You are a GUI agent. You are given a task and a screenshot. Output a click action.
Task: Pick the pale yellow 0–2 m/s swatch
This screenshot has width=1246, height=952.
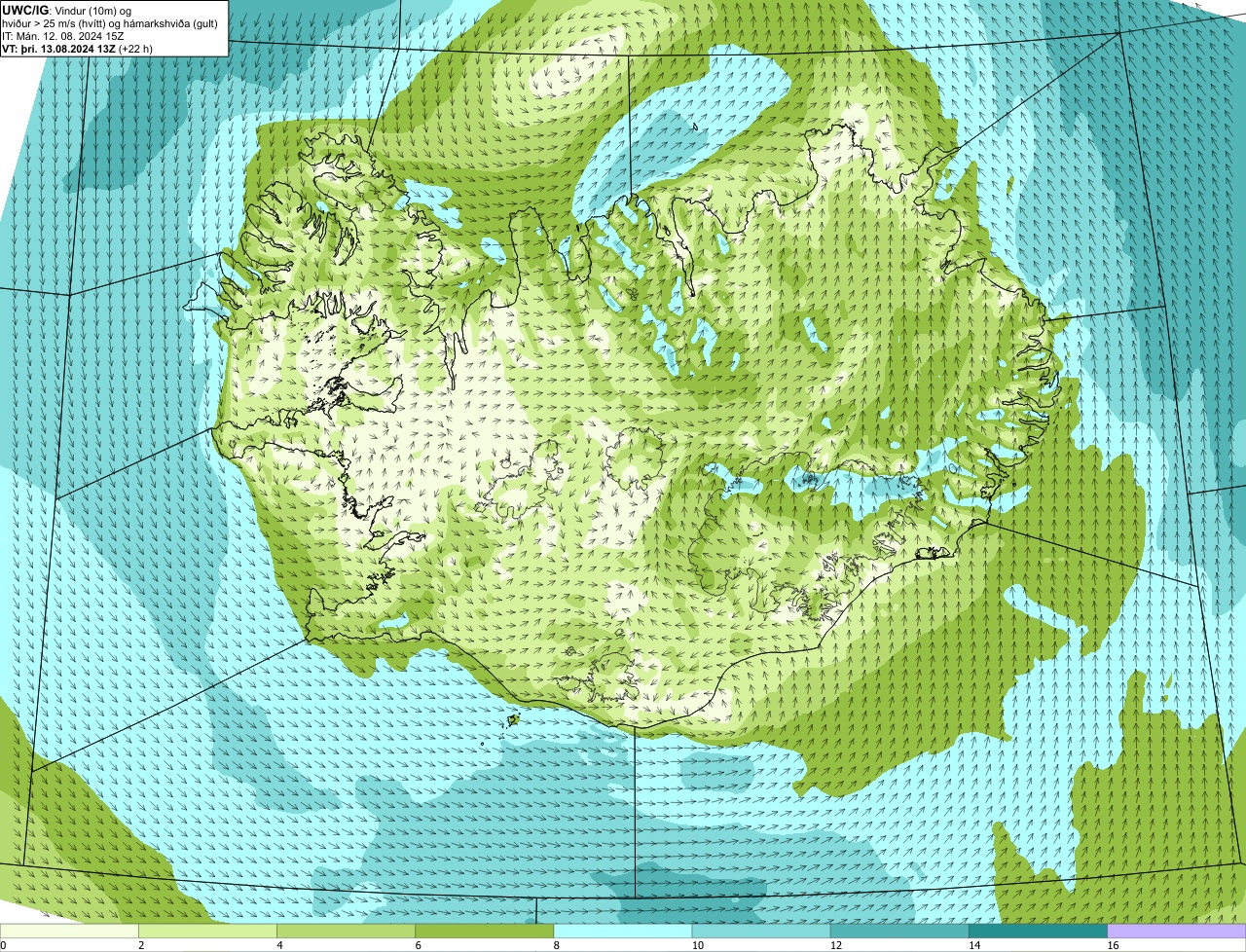click(x=69, y=932)
